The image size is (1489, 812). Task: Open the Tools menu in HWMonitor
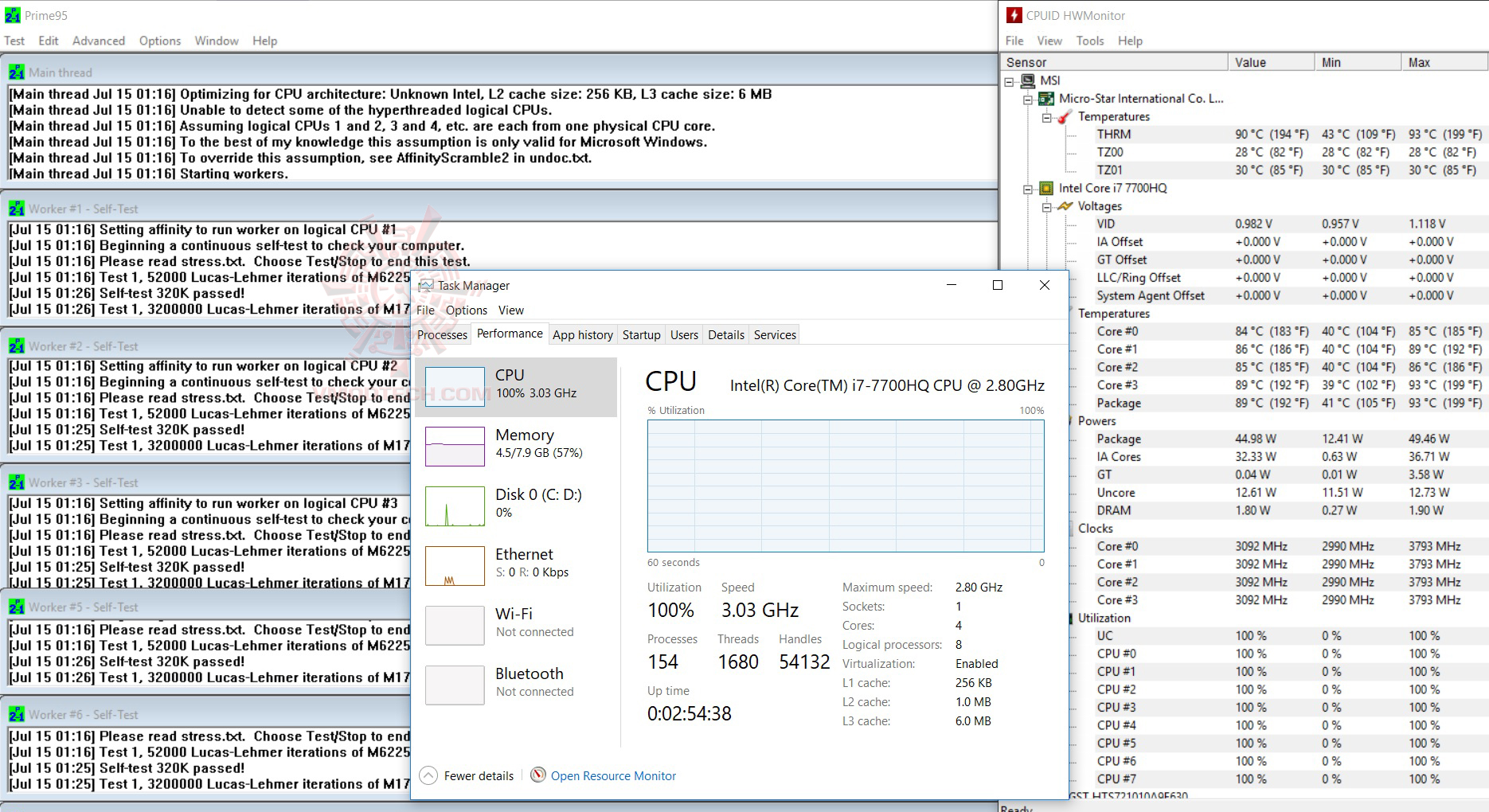[x=1090, y=41]
